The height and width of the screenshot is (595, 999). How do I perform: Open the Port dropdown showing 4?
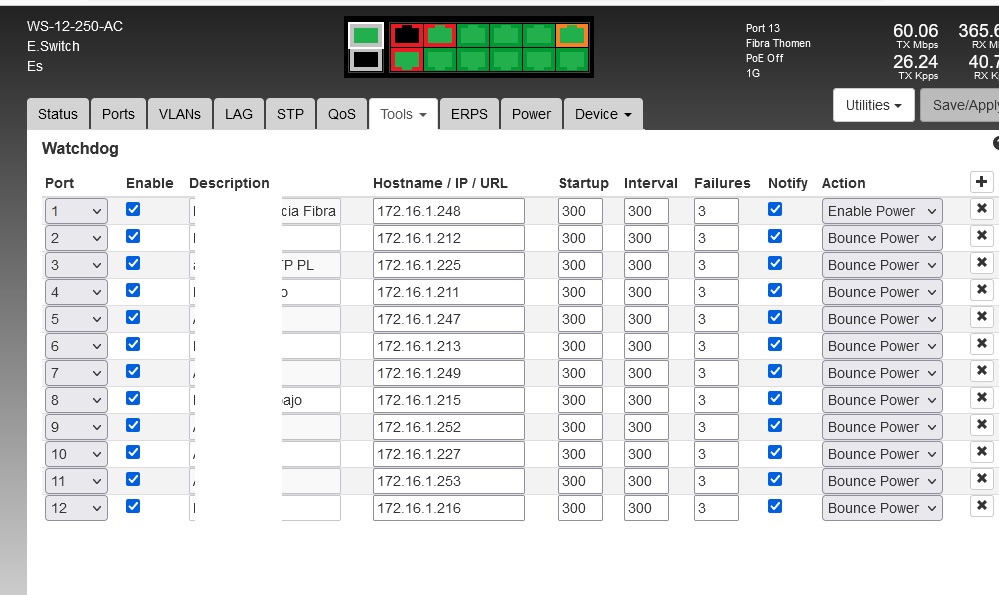tap(76, 292)
